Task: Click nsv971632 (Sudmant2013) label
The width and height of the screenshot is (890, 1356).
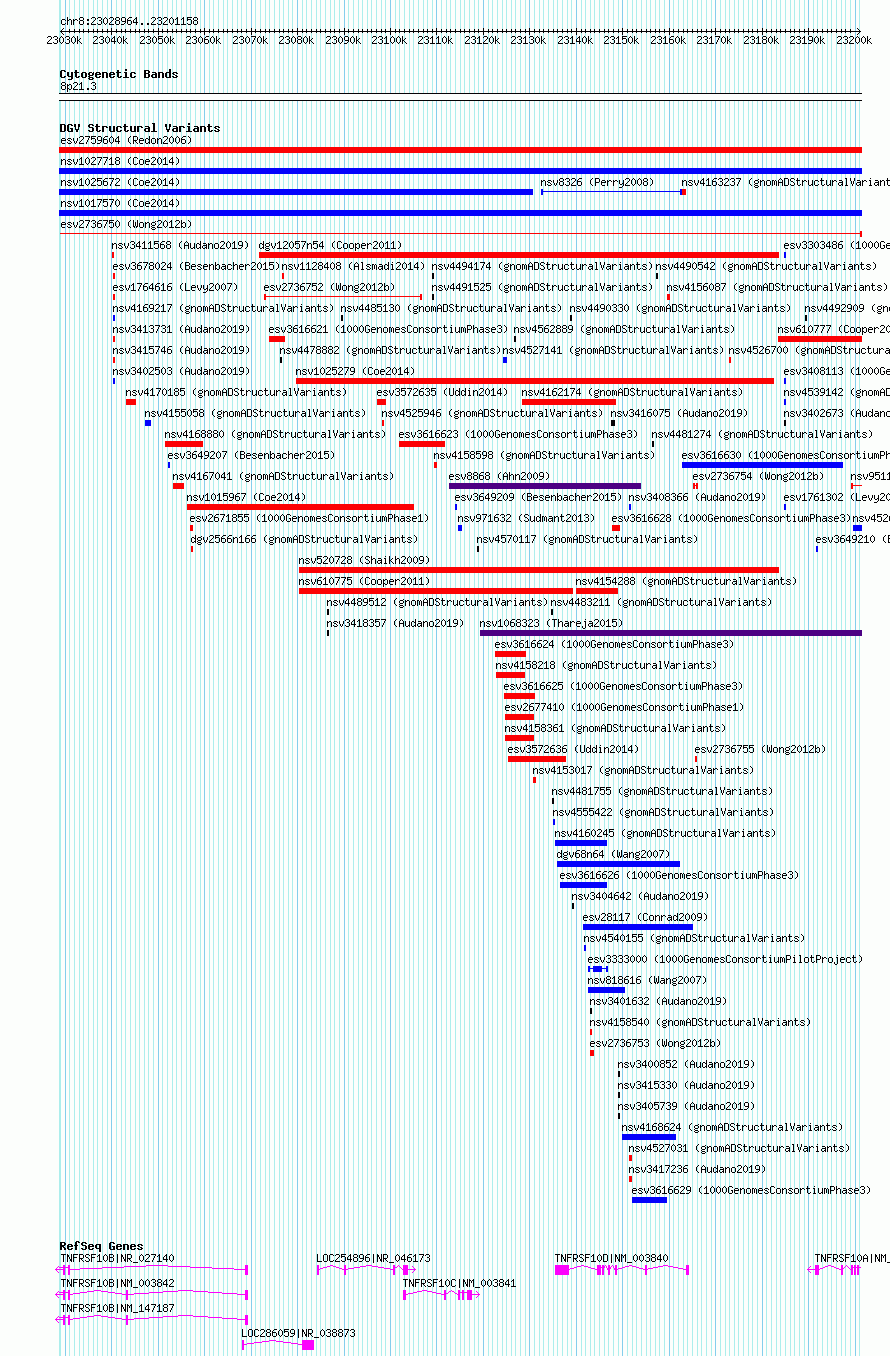Action: click(526, 518)
